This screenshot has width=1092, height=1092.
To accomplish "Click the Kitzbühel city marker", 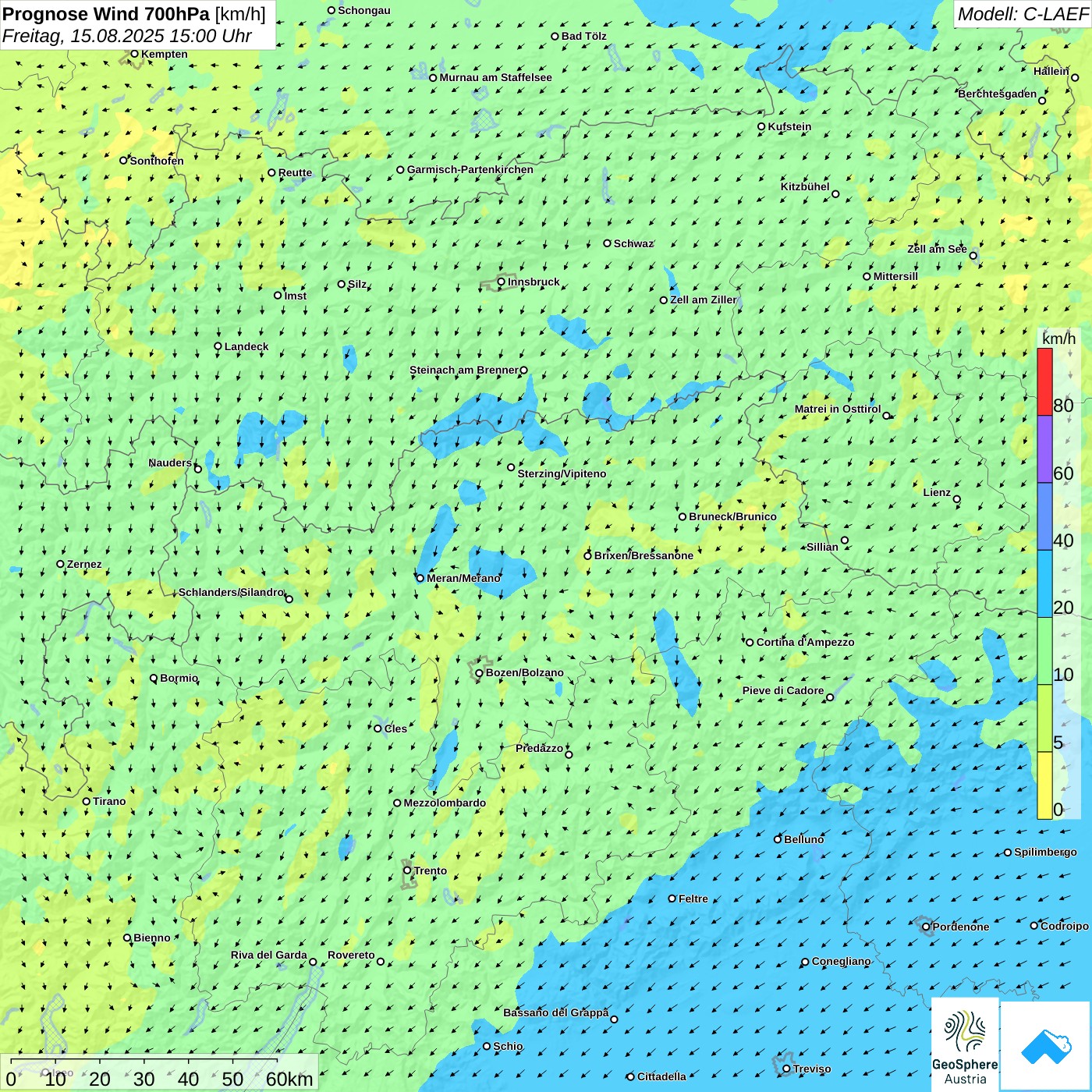I will 835,193.
